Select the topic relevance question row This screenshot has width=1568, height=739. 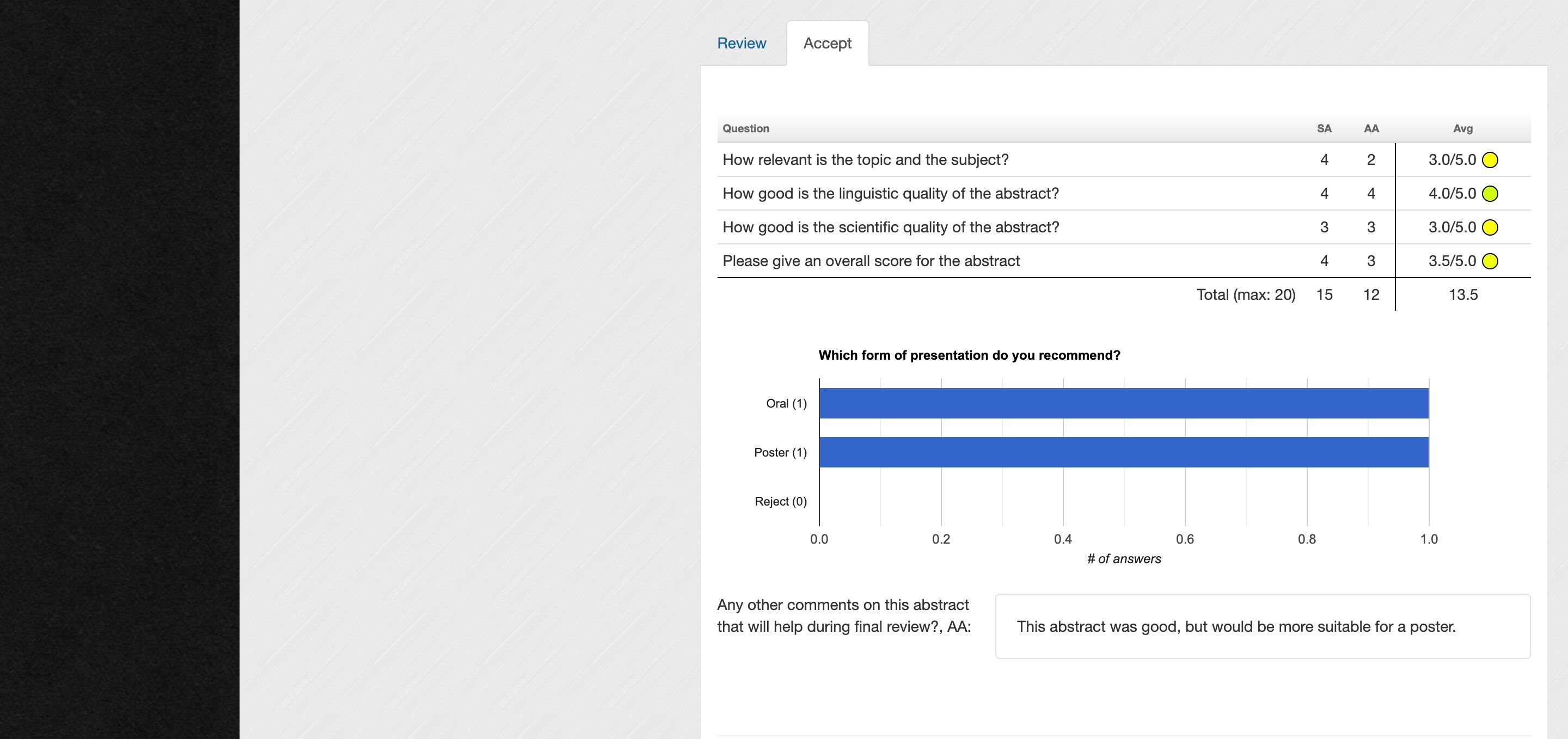pos(865,160)
